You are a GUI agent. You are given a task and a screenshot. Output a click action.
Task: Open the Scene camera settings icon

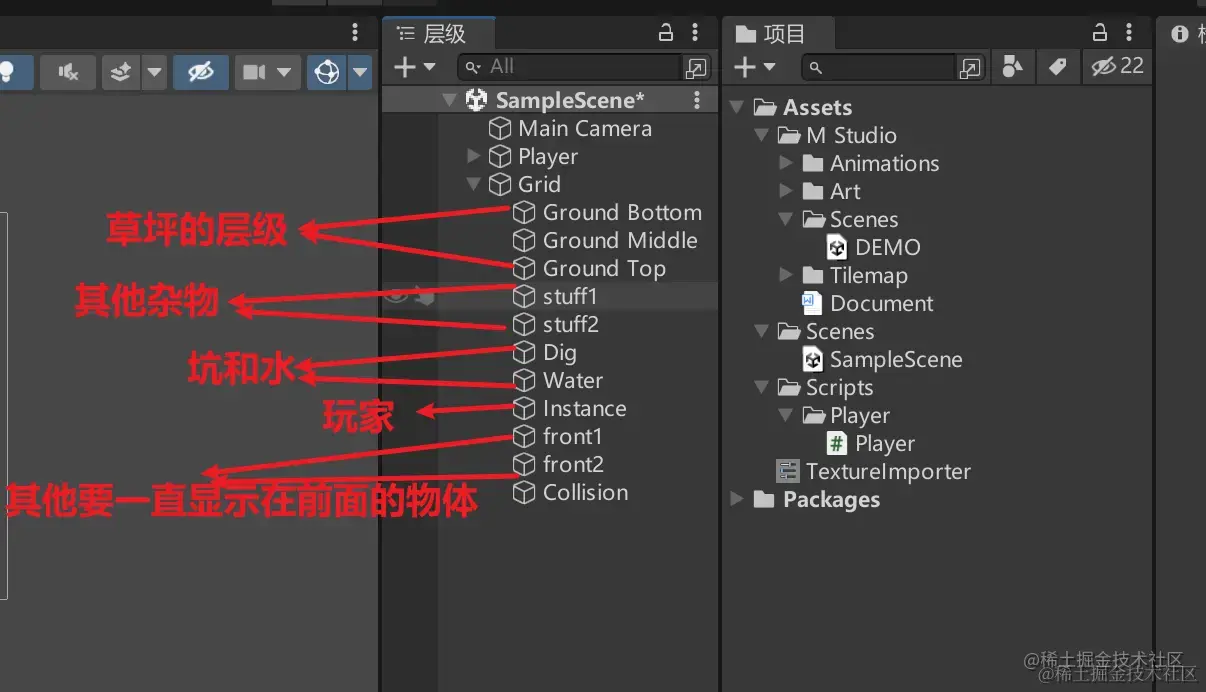(x=255, y=72)
